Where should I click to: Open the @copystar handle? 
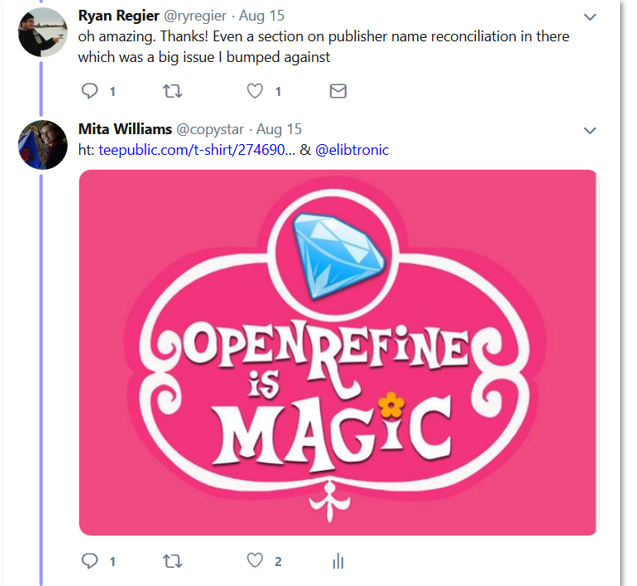(x=210, y=129)
